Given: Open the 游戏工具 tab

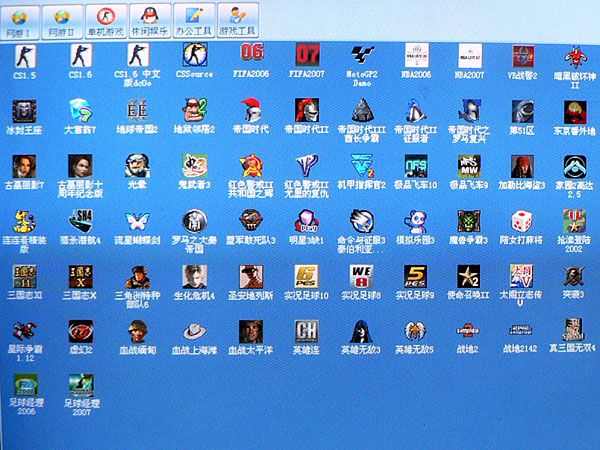Looking at the screenshot, I should point(239,19).
